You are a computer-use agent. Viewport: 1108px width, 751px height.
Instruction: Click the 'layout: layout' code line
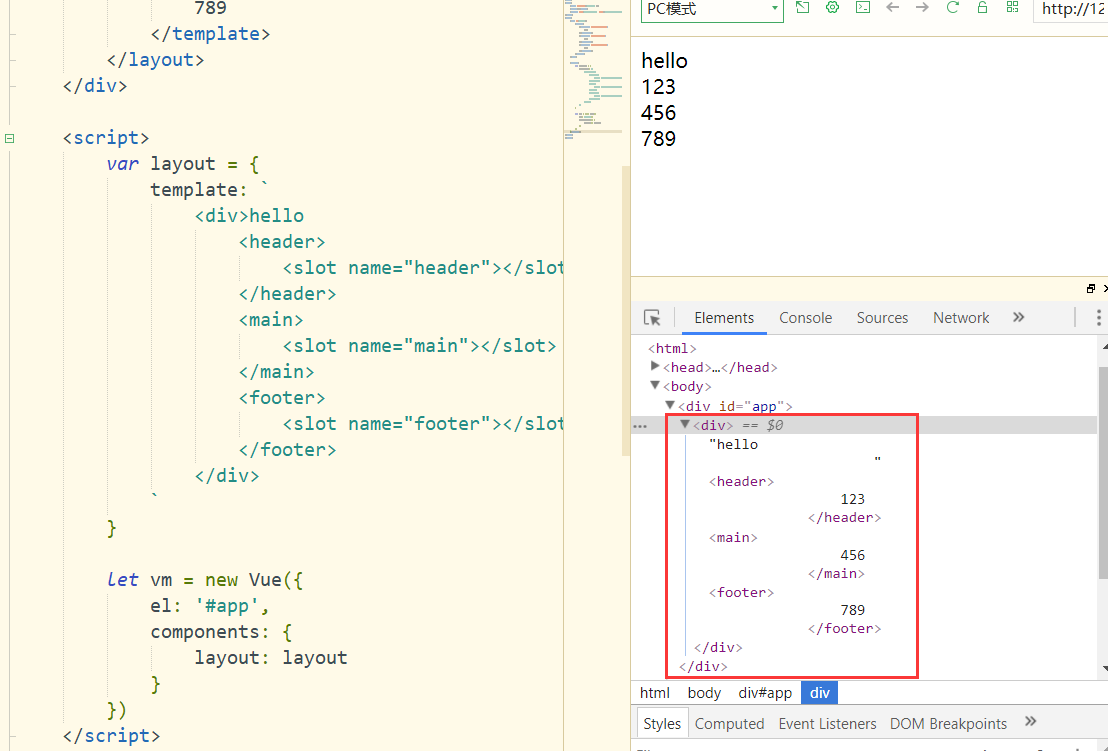click(x=271, y=658)
